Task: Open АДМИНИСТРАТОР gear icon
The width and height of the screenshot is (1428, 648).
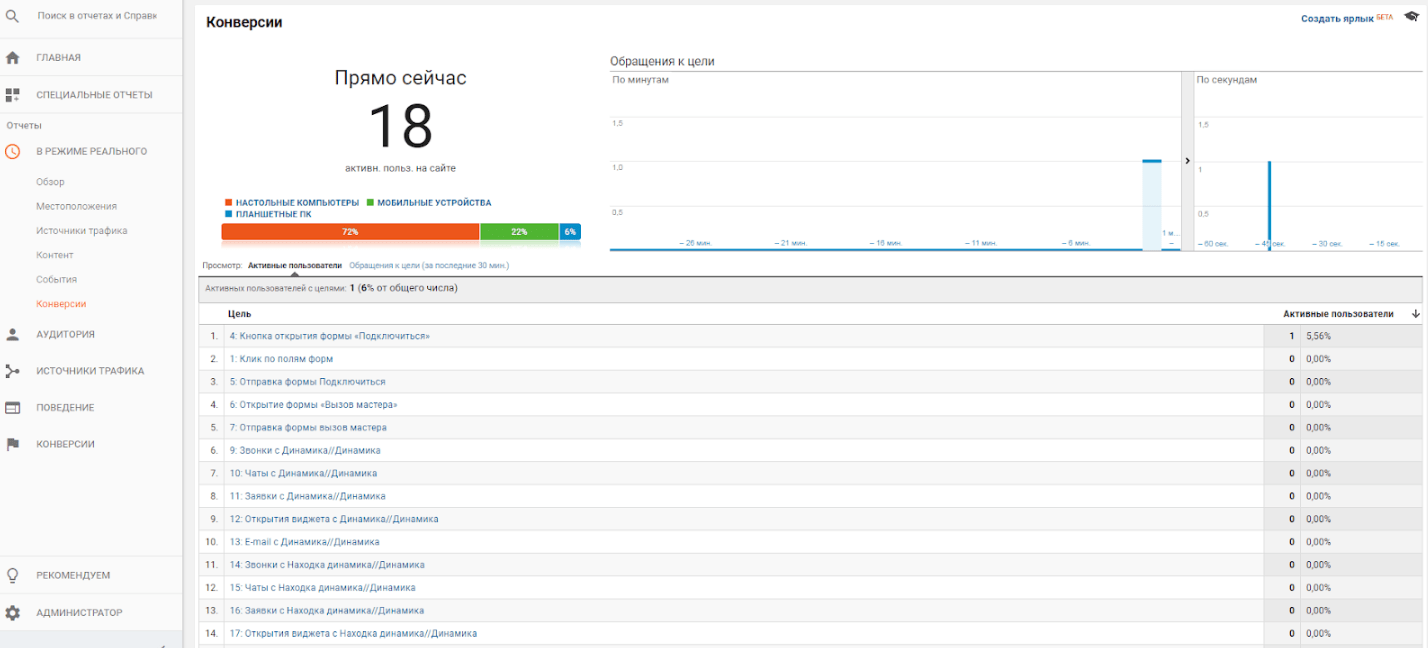Action: [12, 612]
